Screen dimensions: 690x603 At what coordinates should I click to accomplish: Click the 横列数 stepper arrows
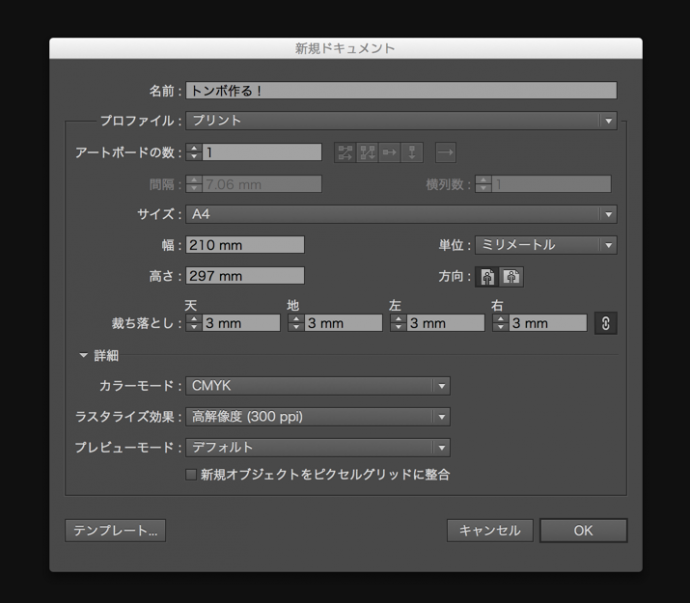click(x=483, y=184)
